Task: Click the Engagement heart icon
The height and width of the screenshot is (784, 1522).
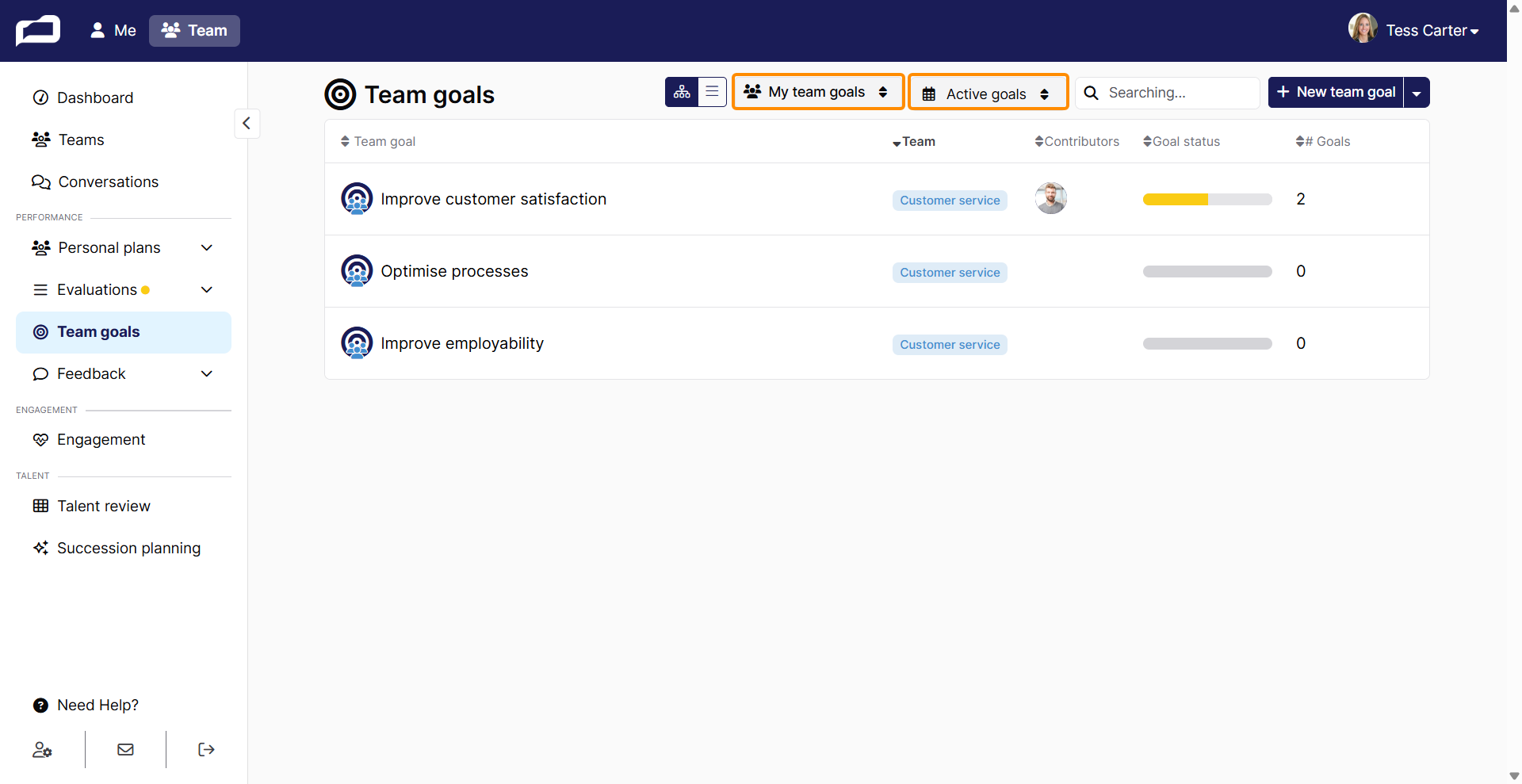Action: tap(40, 439)
